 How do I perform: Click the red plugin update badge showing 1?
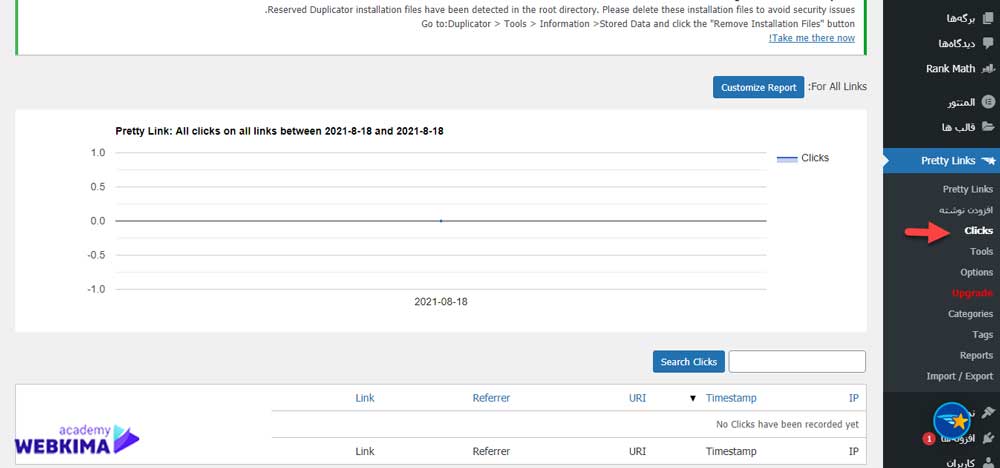tap(929, 439)
